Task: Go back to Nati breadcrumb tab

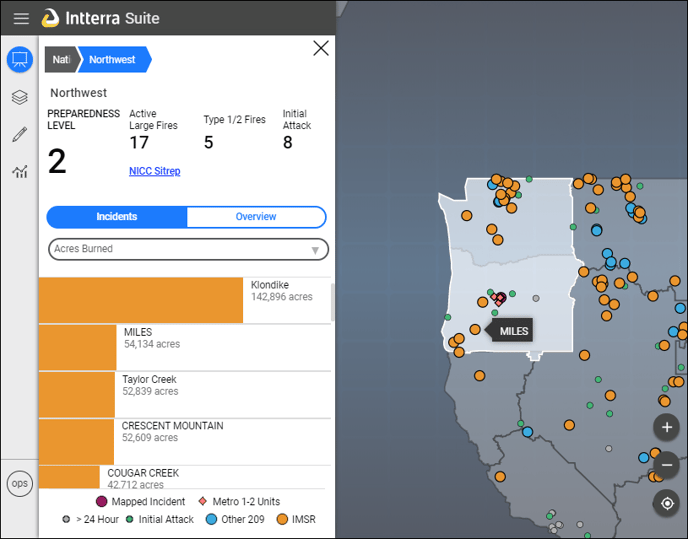Action: 61,59
